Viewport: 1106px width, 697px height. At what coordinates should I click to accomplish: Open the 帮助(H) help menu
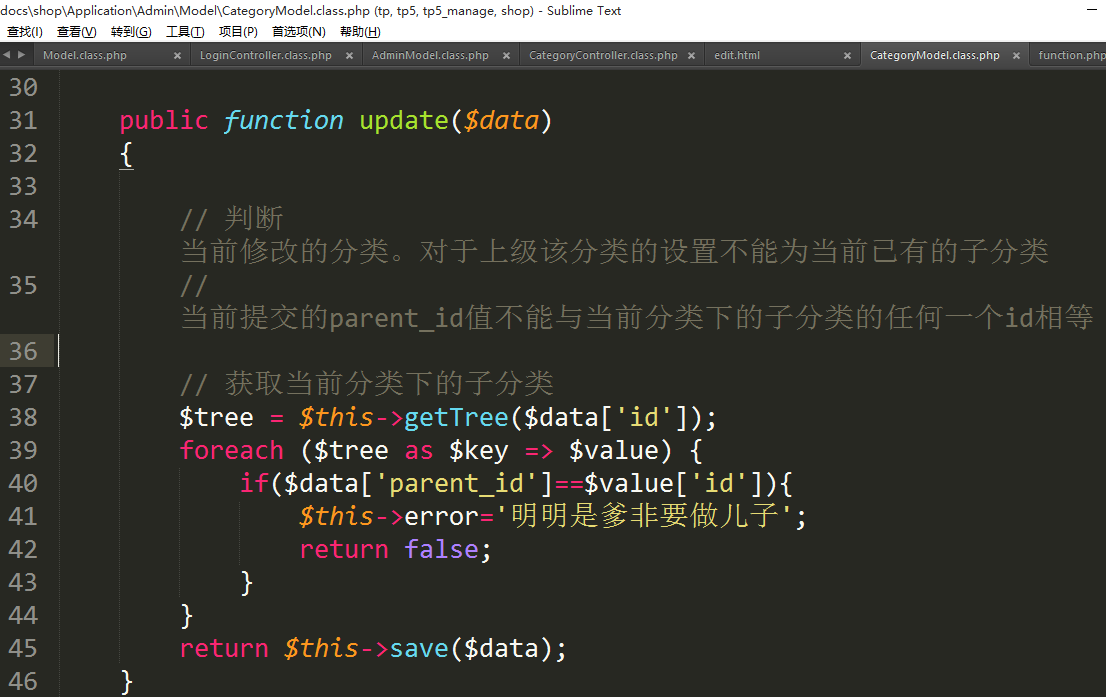[360, 32]
